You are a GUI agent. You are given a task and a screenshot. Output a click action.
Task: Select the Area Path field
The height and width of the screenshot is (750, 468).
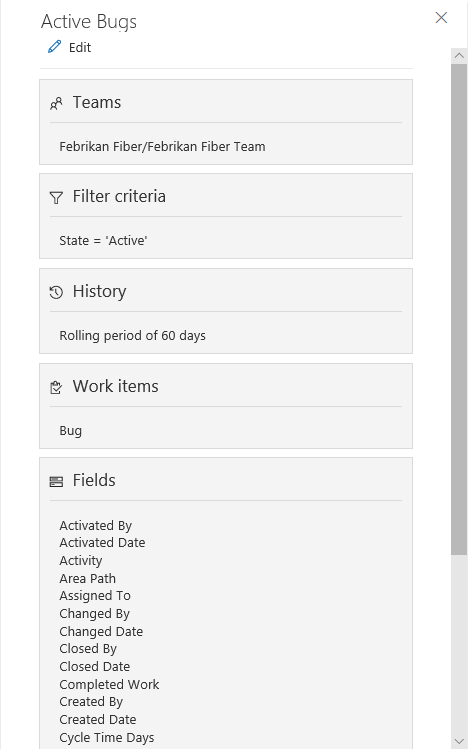coord(88,578)
